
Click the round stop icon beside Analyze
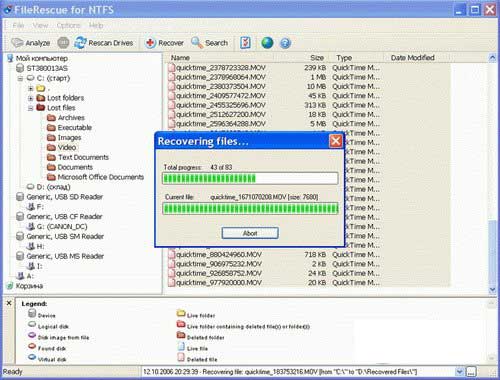point(63,43)
